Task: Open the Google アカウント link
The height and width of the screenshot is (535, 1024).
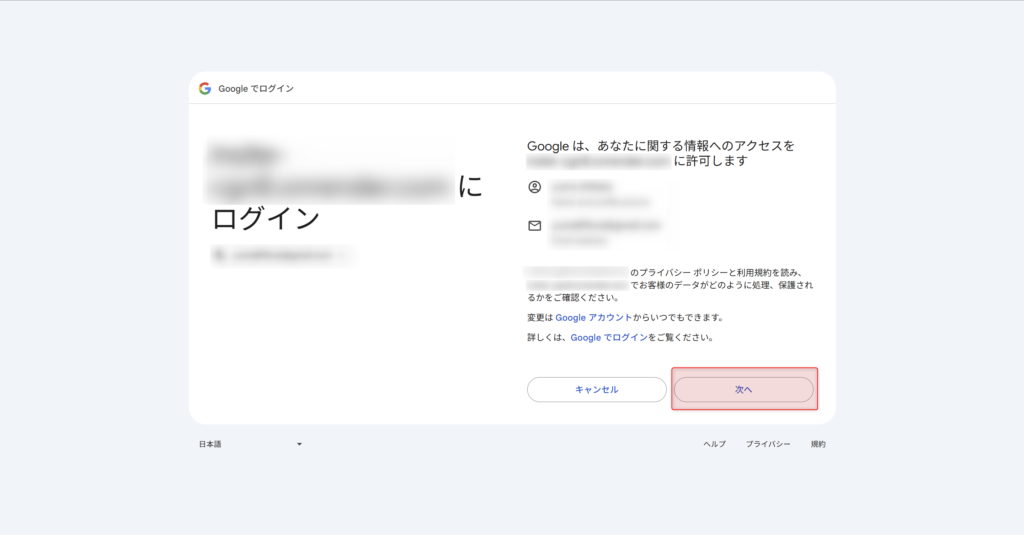Action: (594, 317)
